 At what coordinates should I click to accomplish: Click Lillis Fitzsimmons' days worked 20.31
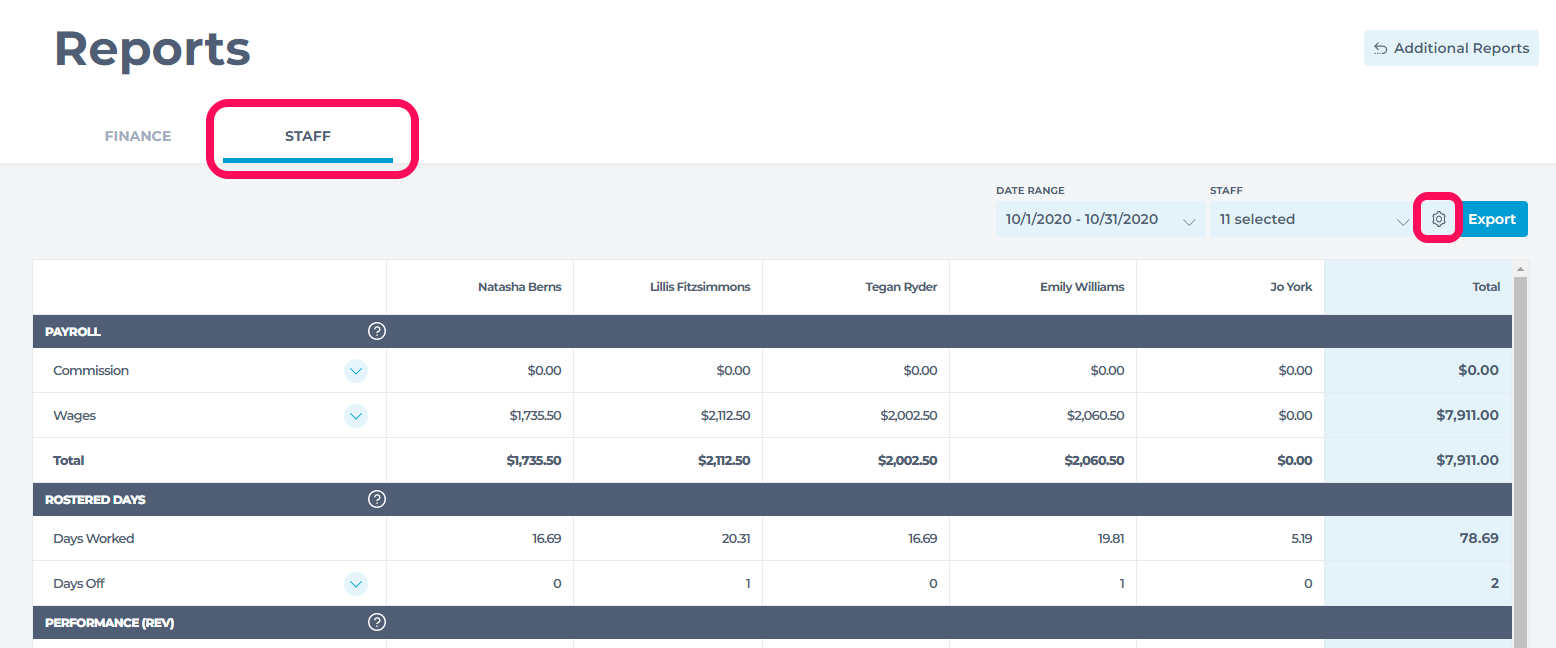[735, 538]
